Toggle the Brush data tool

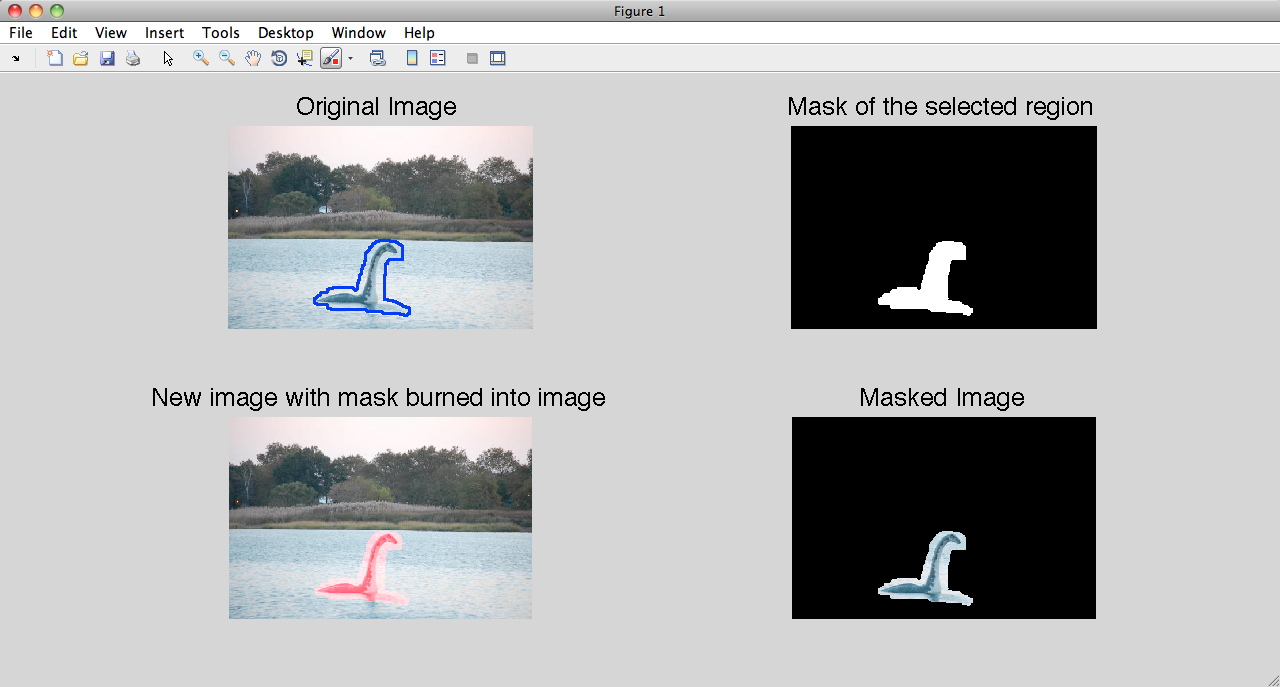point(331,59)
